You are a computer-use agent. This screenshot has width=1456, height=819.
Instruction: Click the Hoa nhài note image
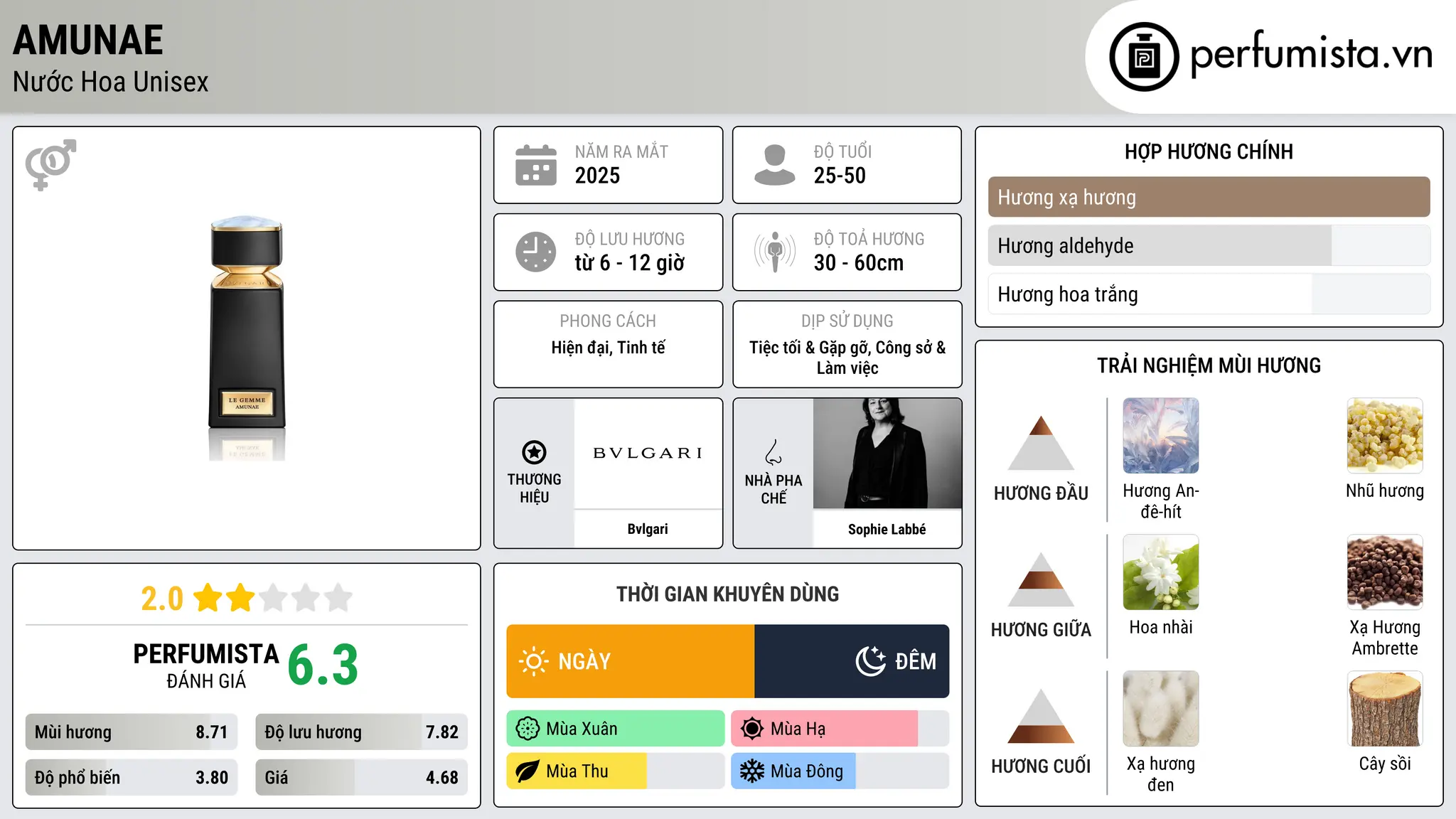[x=1161, y=572]
